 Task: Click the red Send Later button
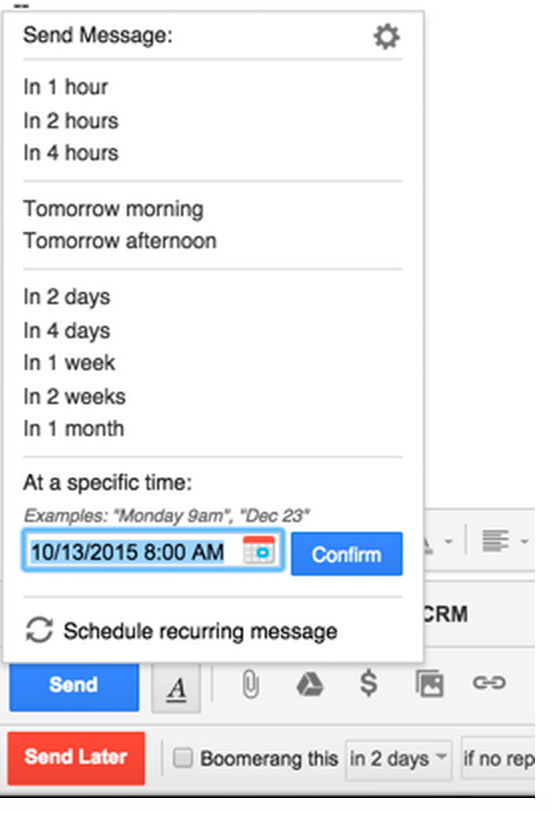coord(76,758)
